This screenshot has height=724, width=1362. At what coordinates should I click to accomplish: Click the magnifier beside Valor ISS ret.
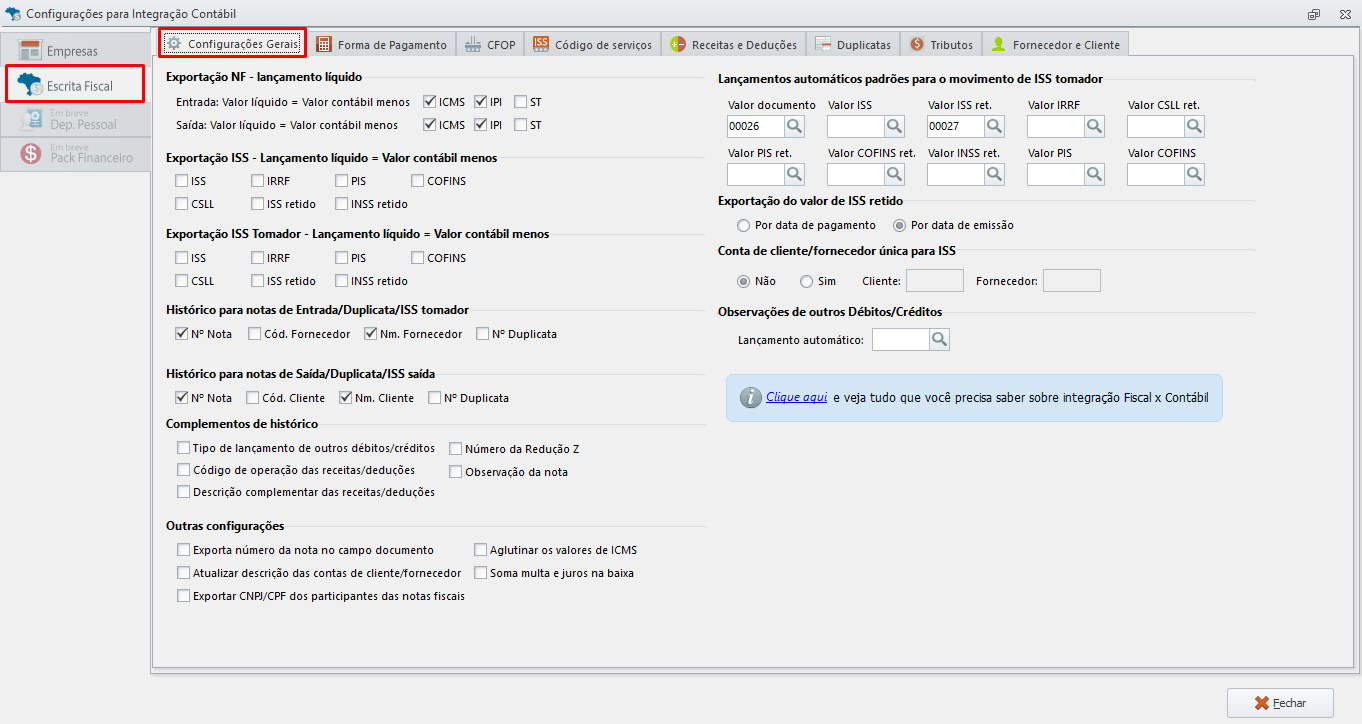tap(994, 126)
